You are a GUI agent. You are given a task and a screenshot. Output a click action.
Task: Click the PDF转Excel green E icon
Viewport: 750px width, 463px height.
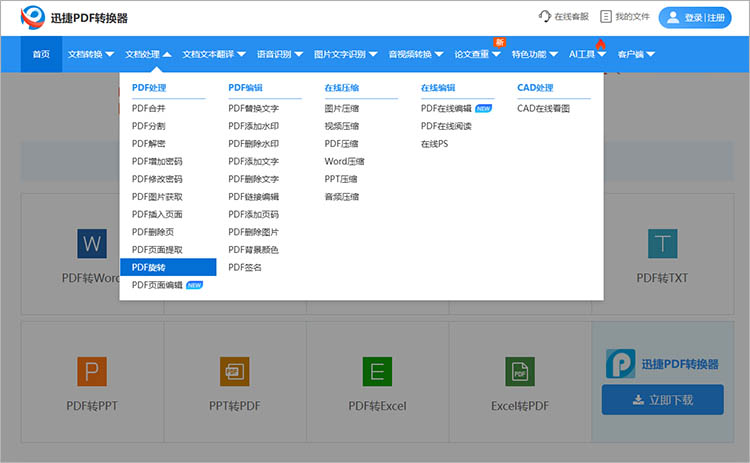(x=377, y=371)
